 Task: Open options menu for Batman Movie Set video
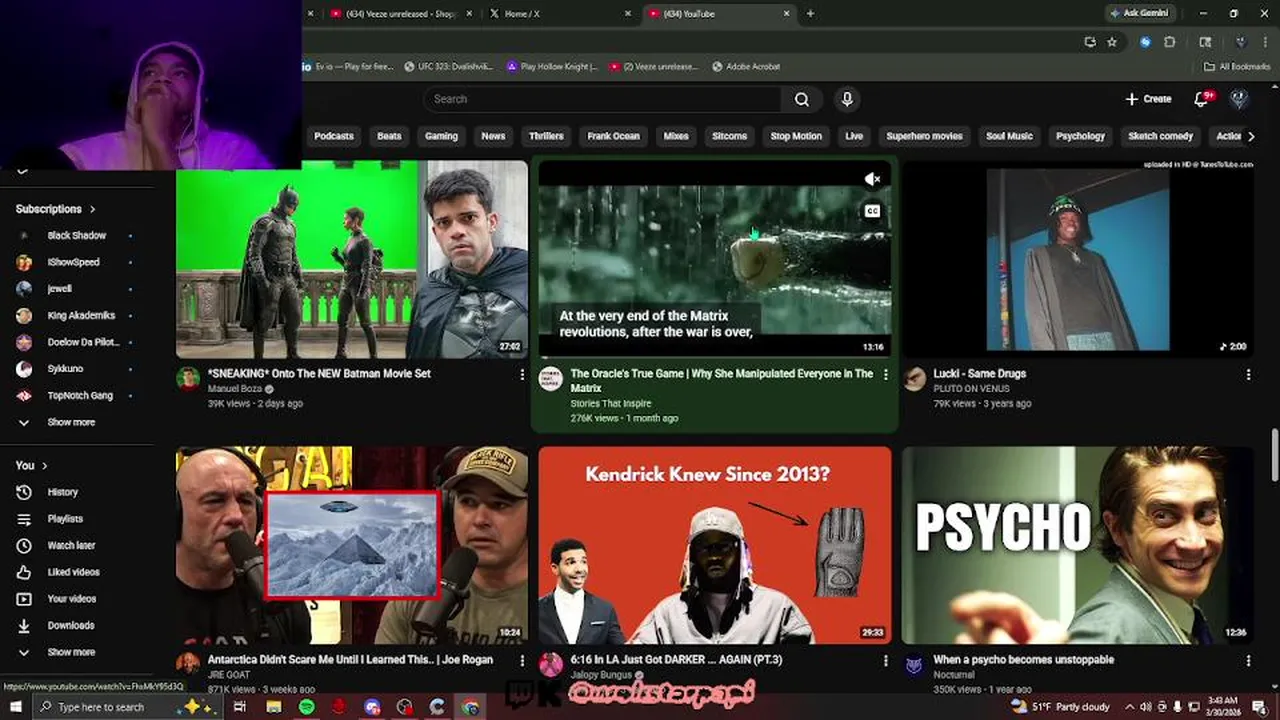[521, 374]
